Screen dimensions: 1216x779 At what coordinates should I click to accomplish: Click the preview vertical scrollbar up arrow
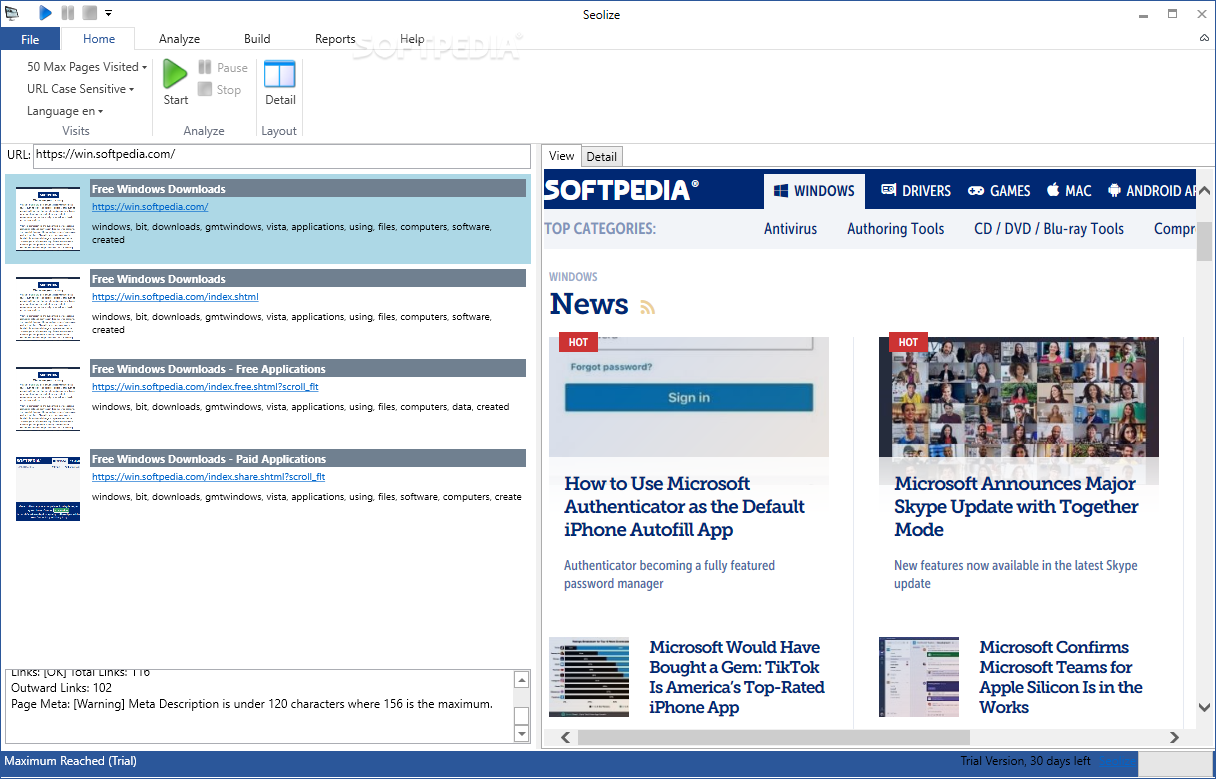point(1205,191)
